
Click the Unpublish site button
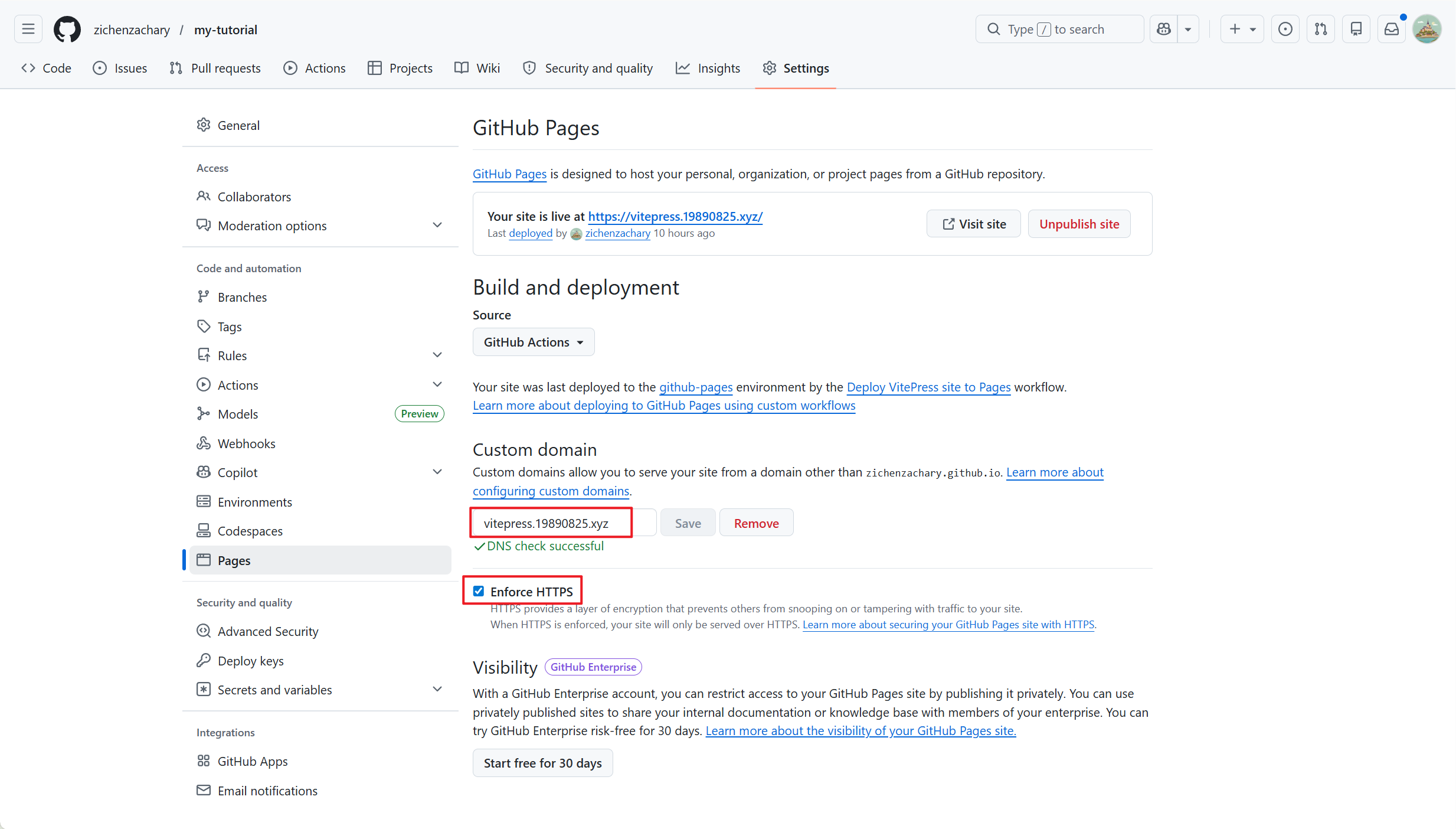pyautogui.click(x=1079, y=224)
